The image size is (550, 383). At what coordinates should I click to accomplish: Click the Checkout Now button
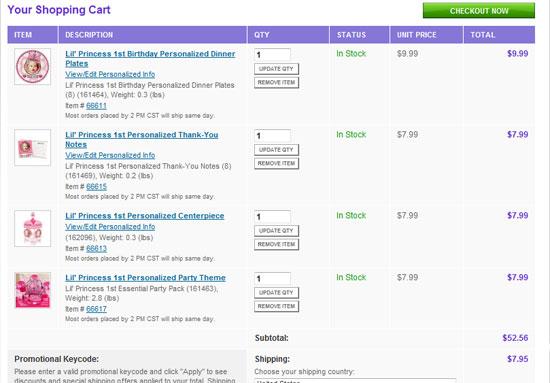479,11
